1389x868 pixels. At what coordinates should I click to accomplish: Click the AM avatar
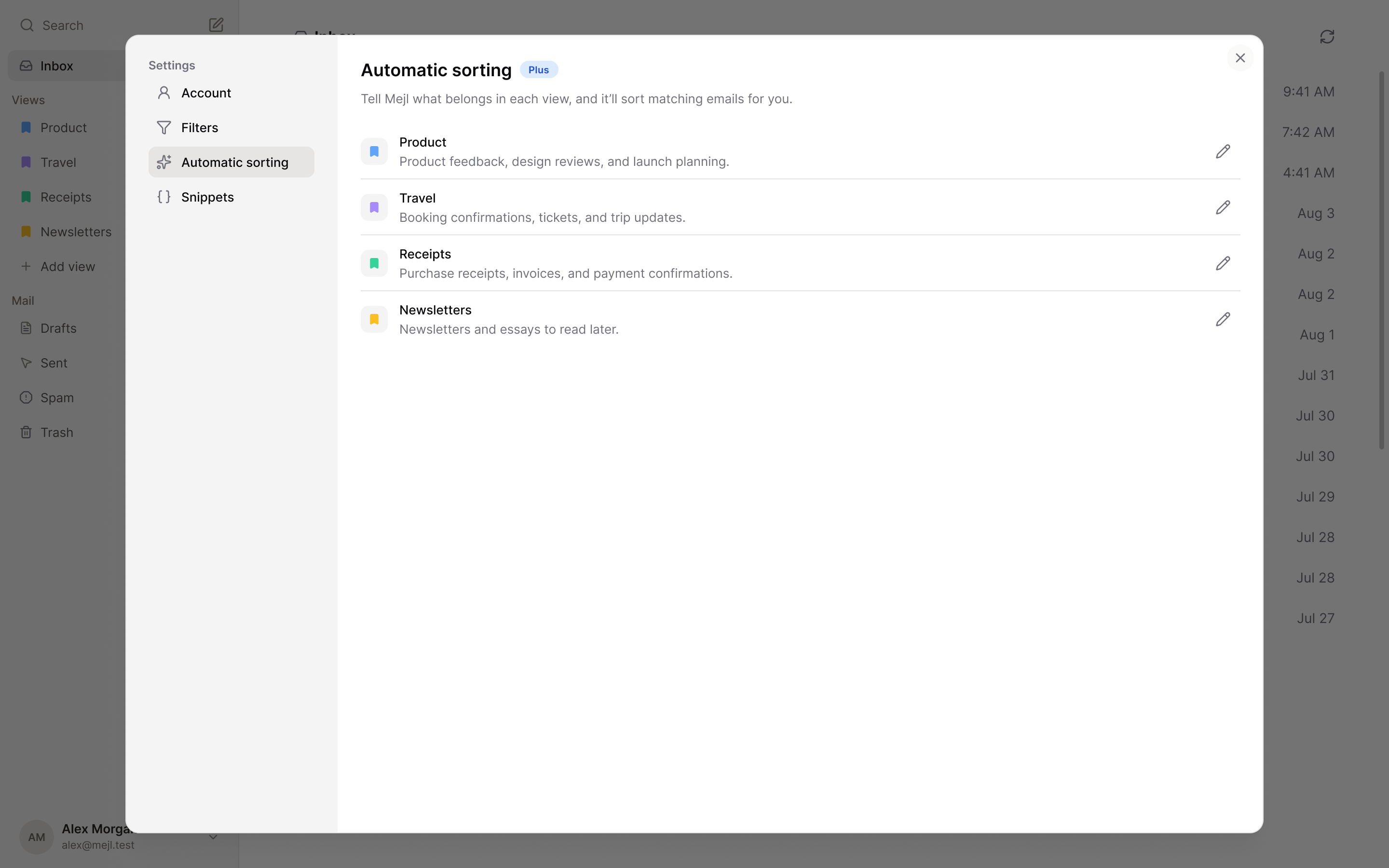[x=37, y=837]
